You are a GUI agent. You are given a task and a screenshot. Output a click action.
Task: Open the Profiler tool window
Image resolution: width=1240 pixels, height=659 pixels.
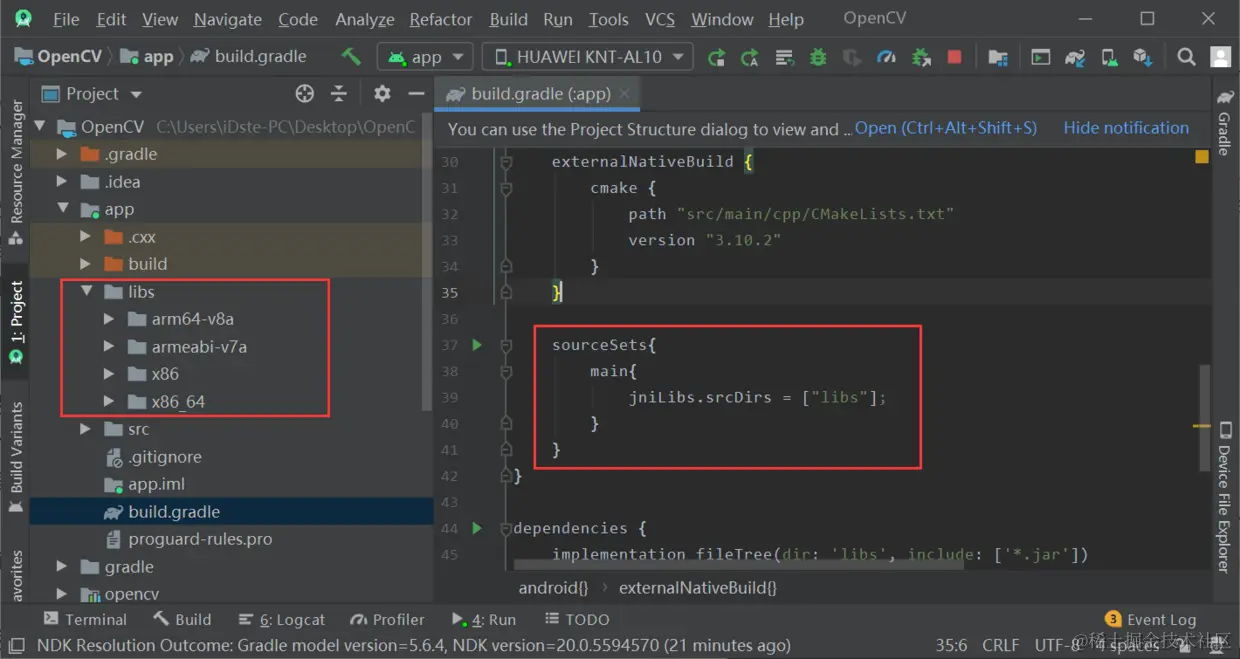click(x=386, y=619)
